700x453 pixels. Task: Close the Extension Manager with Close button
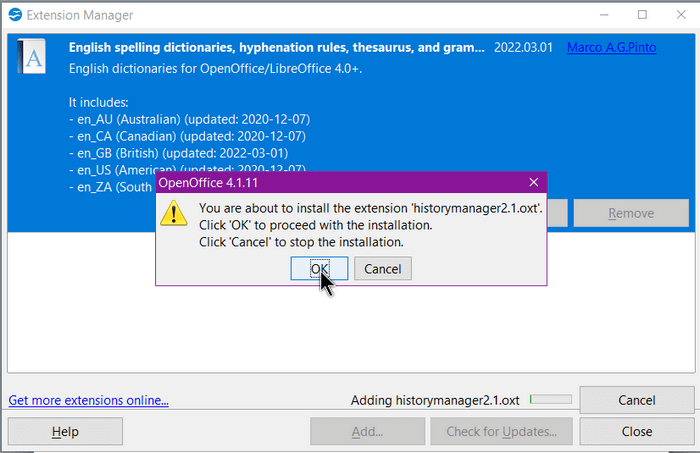637,432
